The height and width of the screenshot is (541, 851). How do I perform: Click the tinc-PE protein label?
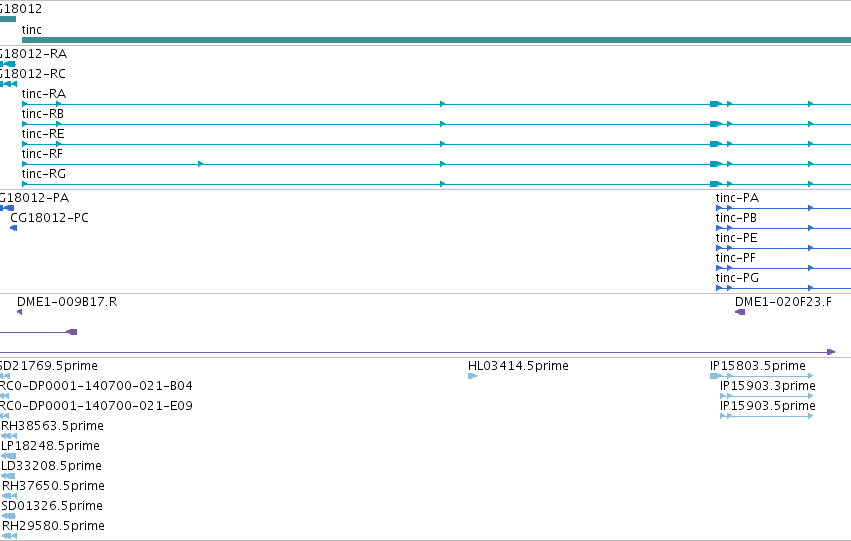pos(736,238)
